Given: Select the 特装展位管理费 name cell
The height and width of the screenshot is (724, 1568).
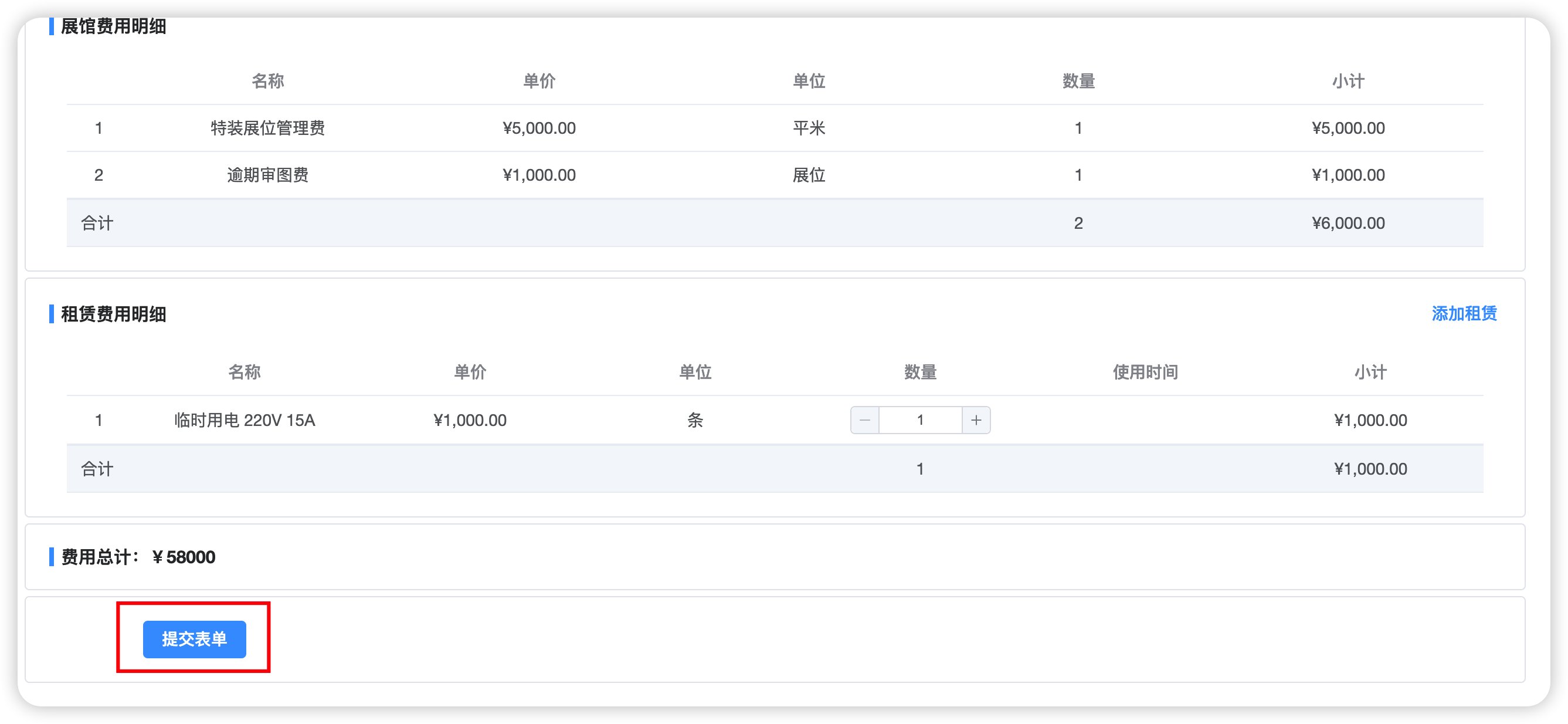Looking at the screenshot, I should (267, 128).
